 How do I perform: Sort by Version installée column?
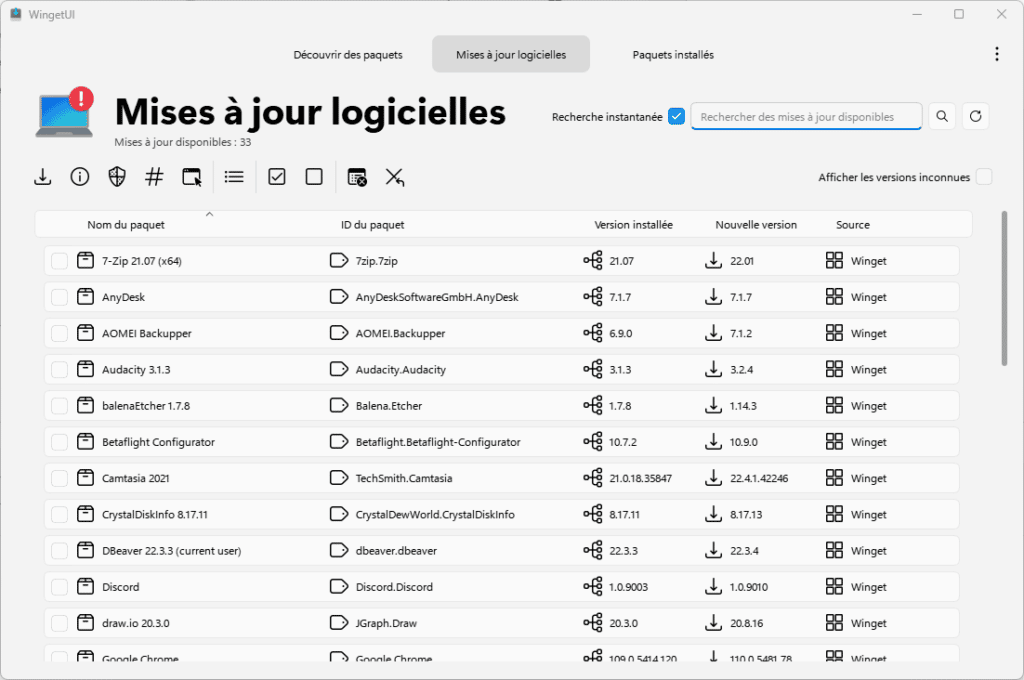pyautogui.click(x=633, y=225)
